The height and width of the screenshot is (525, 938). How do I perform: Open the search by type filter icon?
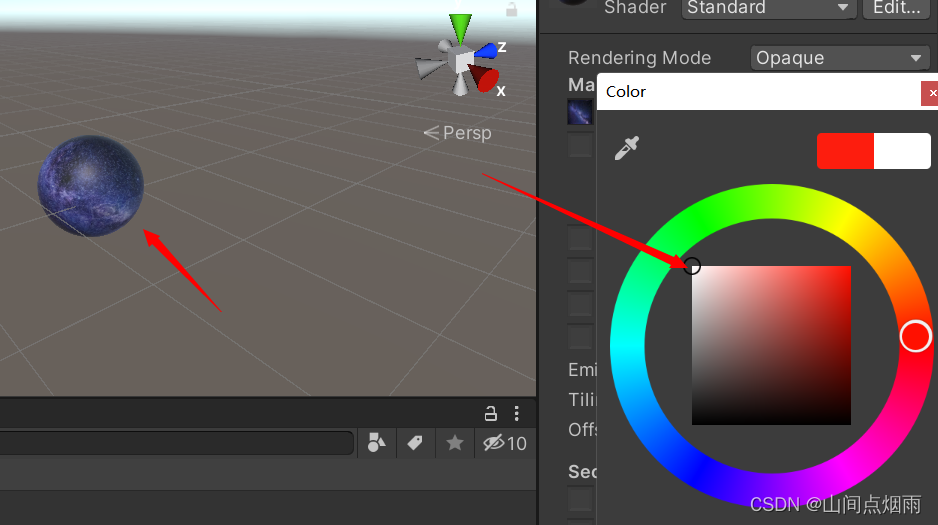(x=376, y=443)
